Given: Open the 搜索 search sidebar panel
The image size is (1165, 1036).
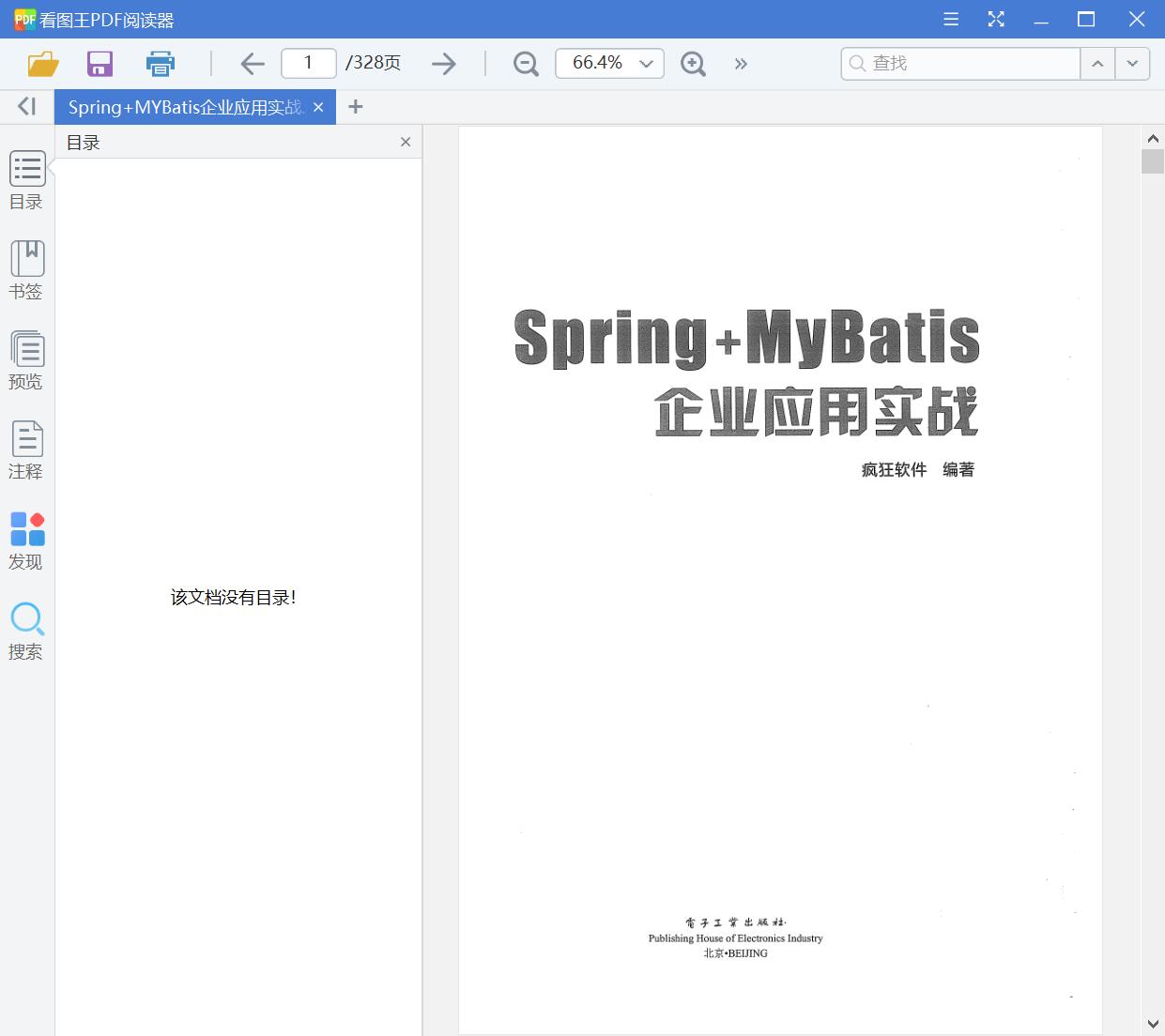Looking at the screenshot, I should 26,631.
